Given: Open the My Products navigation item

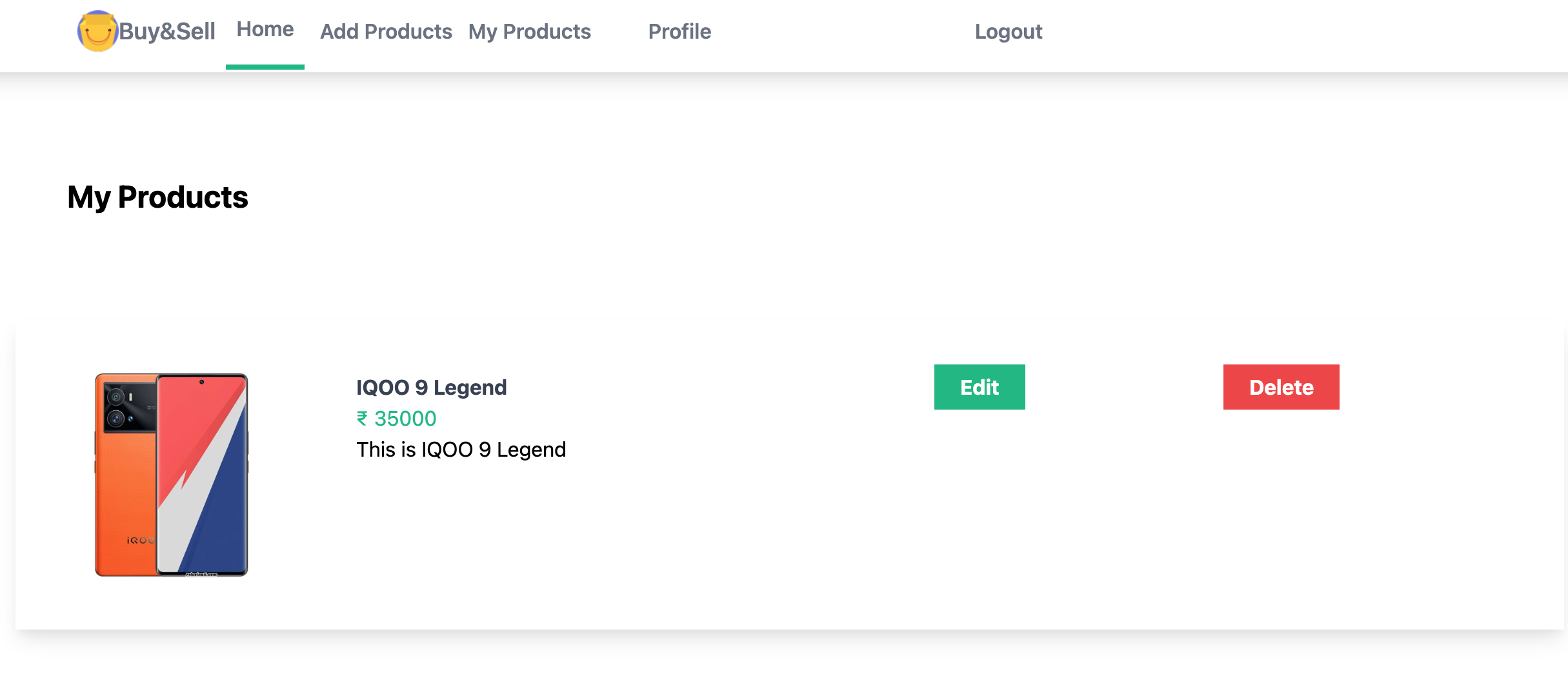Looking at the screenshot, I should 529,31.
